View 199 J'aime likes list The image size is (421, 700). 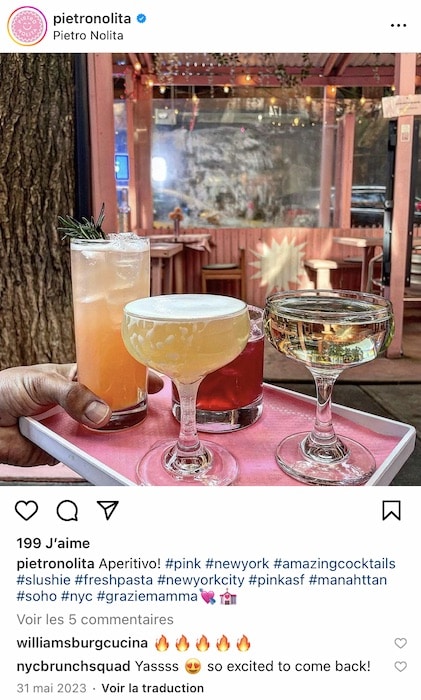[x=53, y=543]
